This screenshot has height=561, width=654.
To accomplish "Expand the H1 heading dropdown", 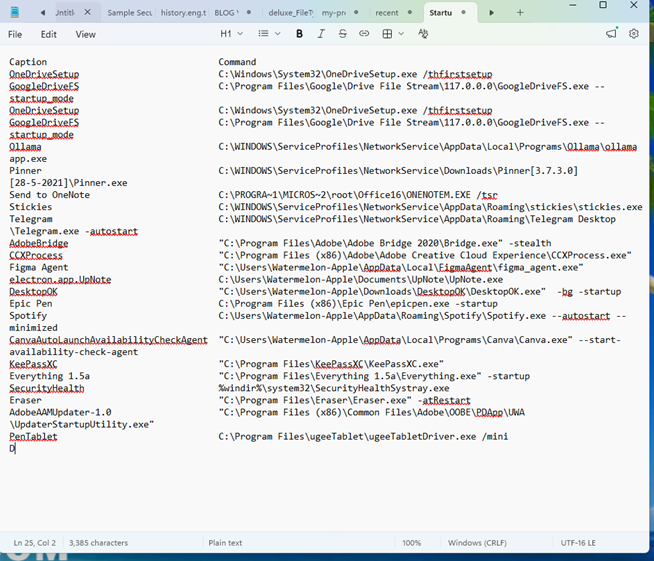I will [231, 34].
